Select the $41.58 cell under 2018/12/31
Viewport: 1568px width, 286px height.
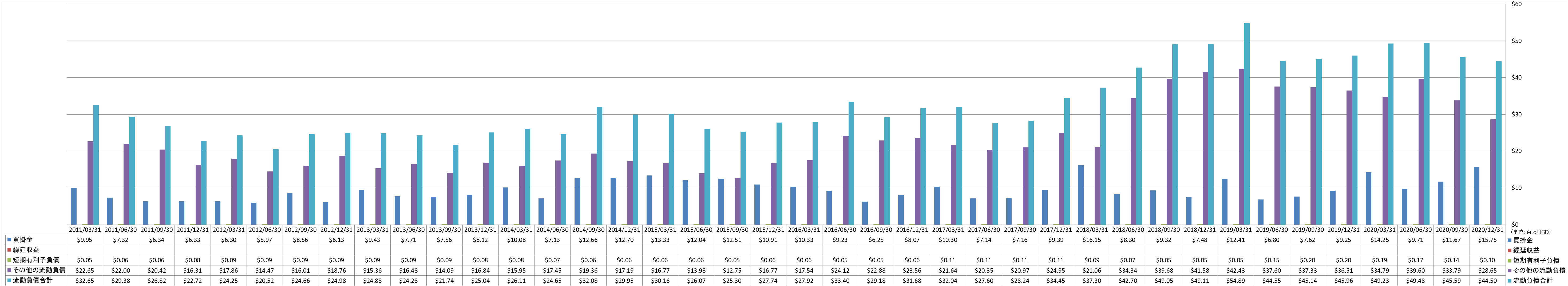tap(1200, 270)
